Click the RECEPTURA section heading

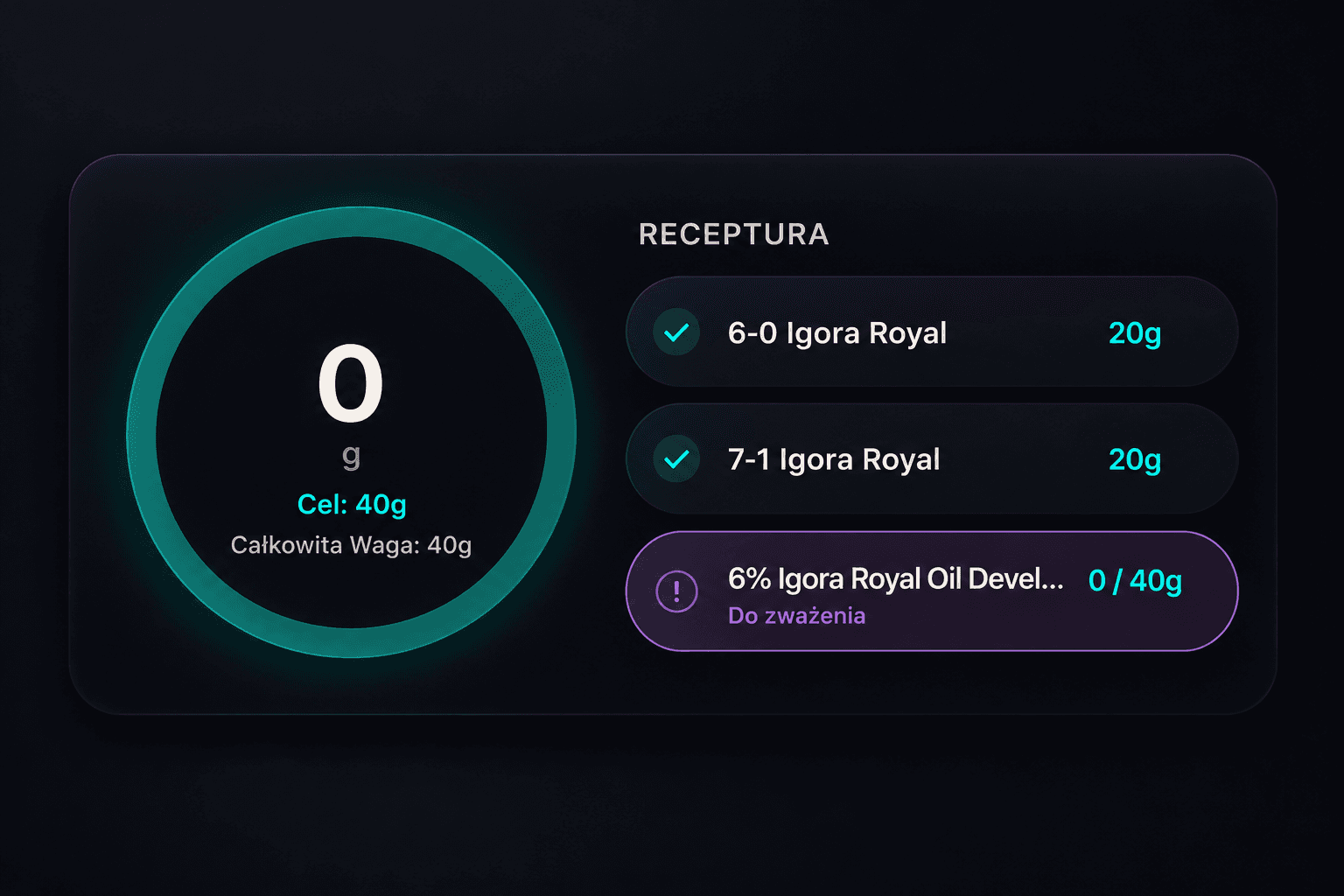point(733,234)
